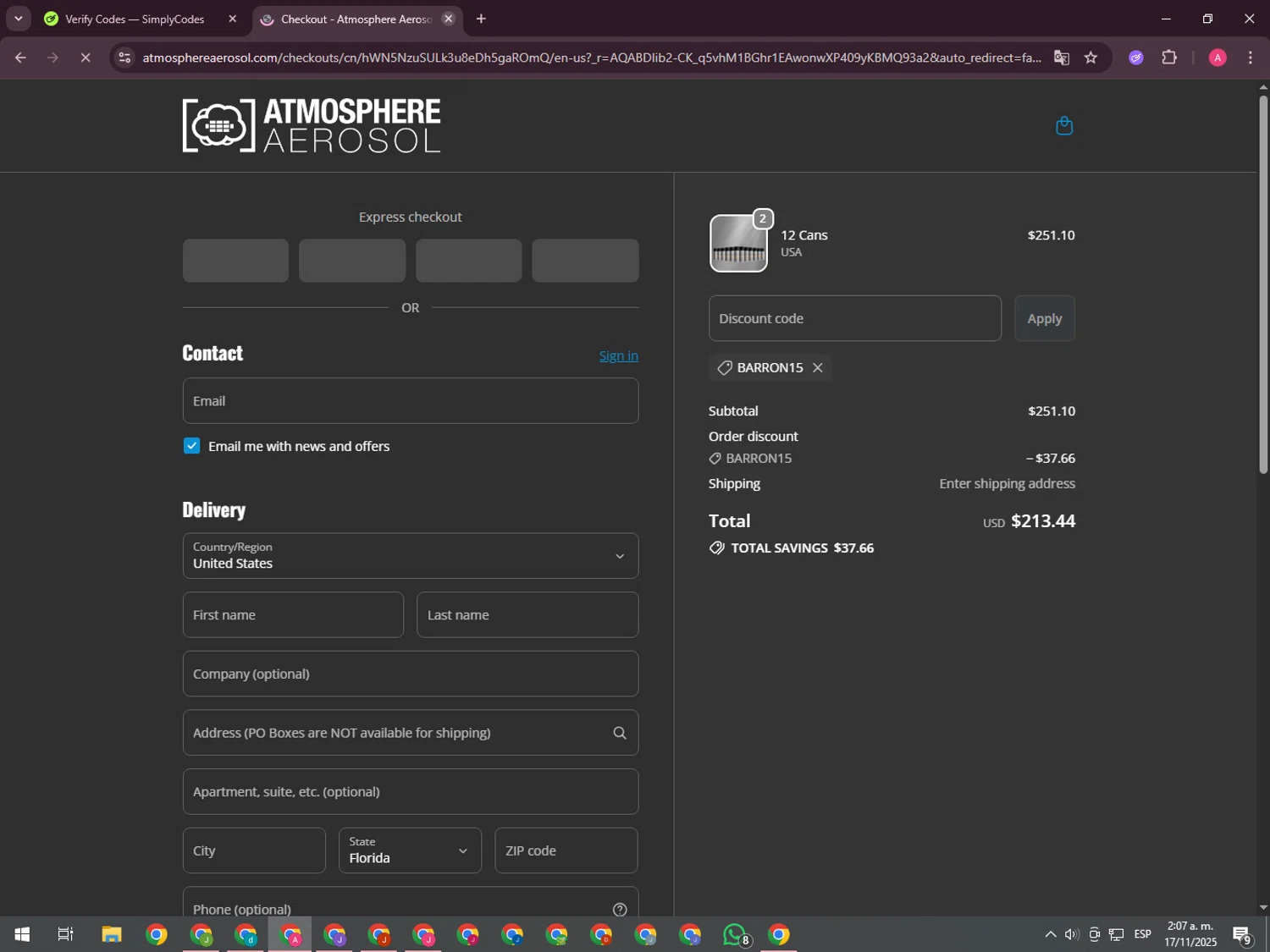Click the 12 Cans product thumbnail
Image resolution: width=1270 pixels, height=952 pixels.
coord(738,244)
